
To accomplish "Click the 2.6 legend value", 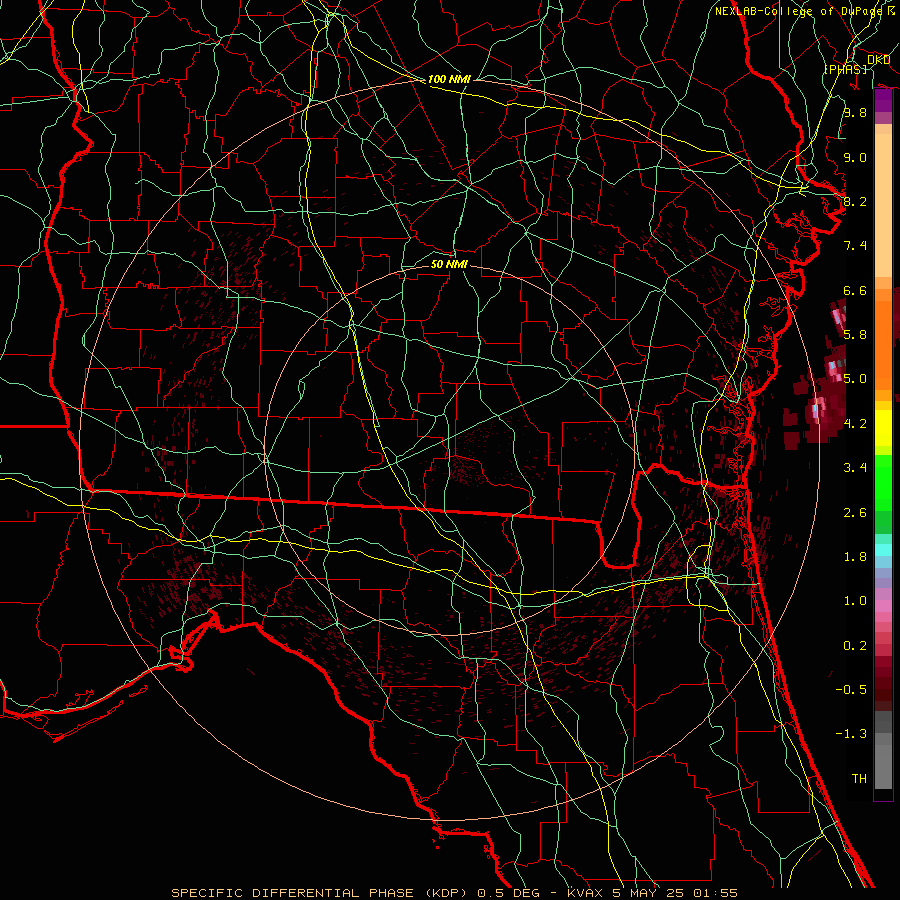I will click(x=855, y=513).
